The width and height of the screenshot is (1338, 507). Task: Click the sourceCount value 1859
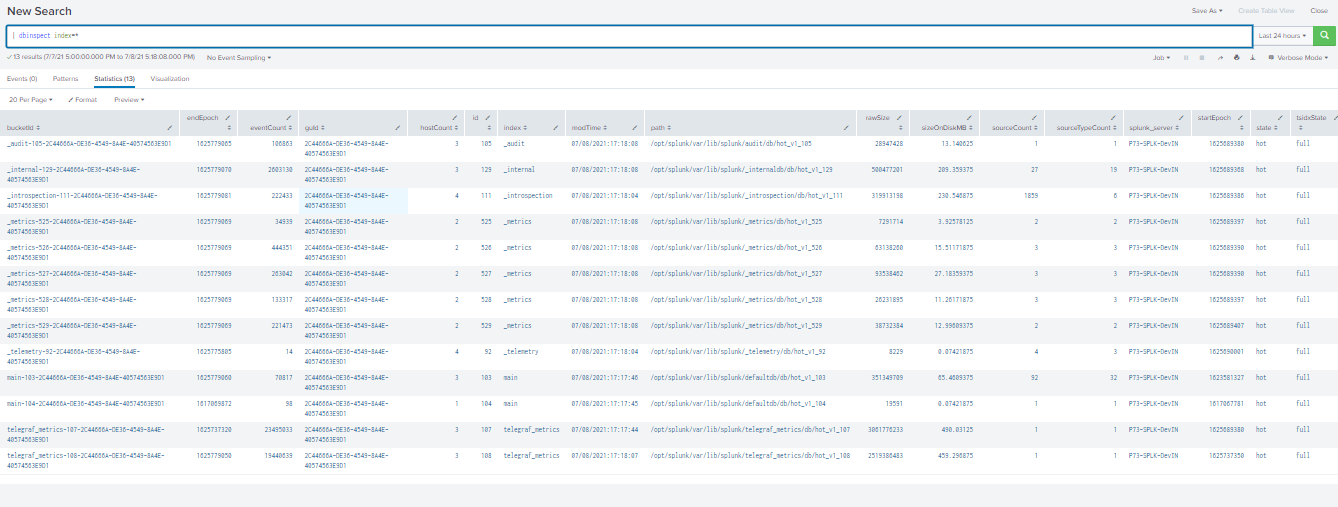click(x=1029, y=196)
